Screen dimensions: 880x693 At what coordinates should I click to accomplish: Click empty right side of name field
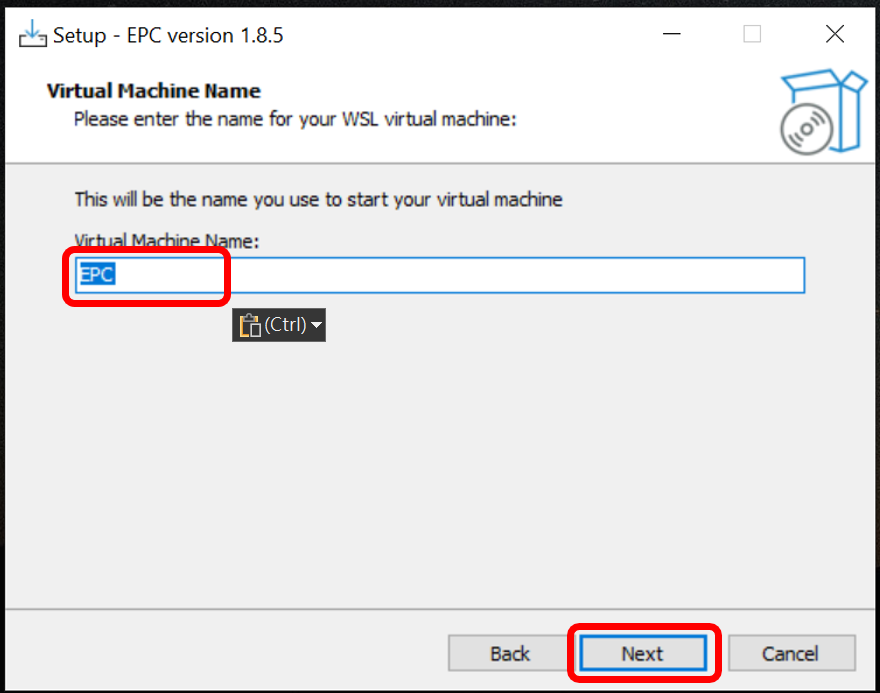pos(600,275)
